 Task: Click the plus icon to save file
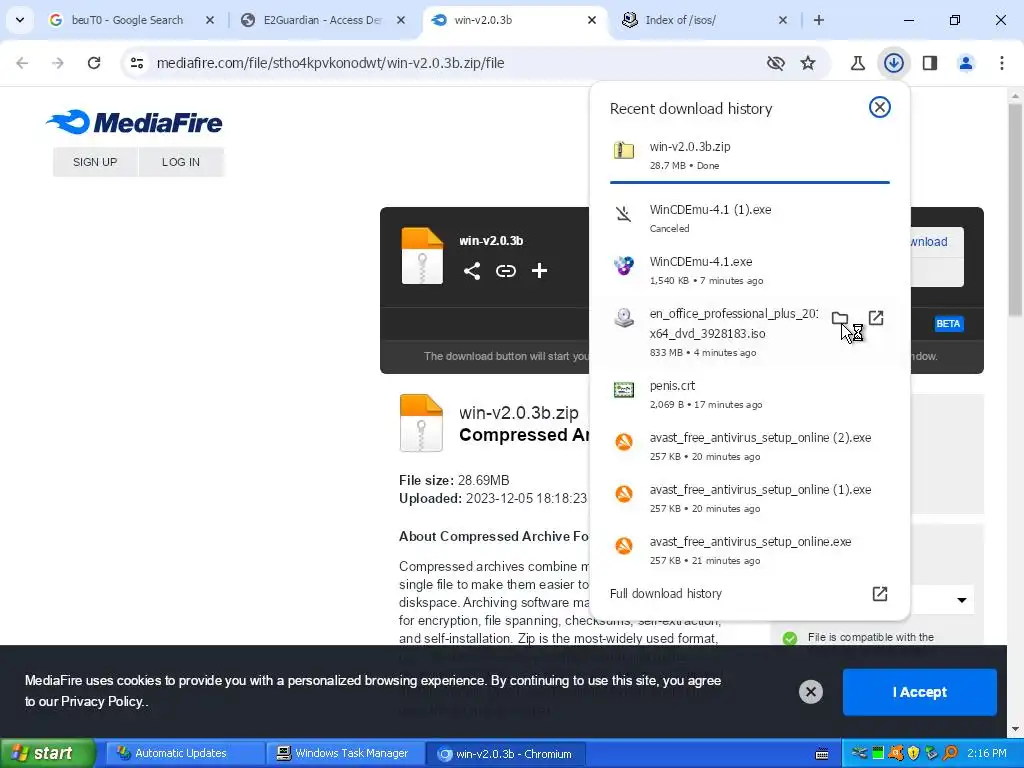pos(539,271)
